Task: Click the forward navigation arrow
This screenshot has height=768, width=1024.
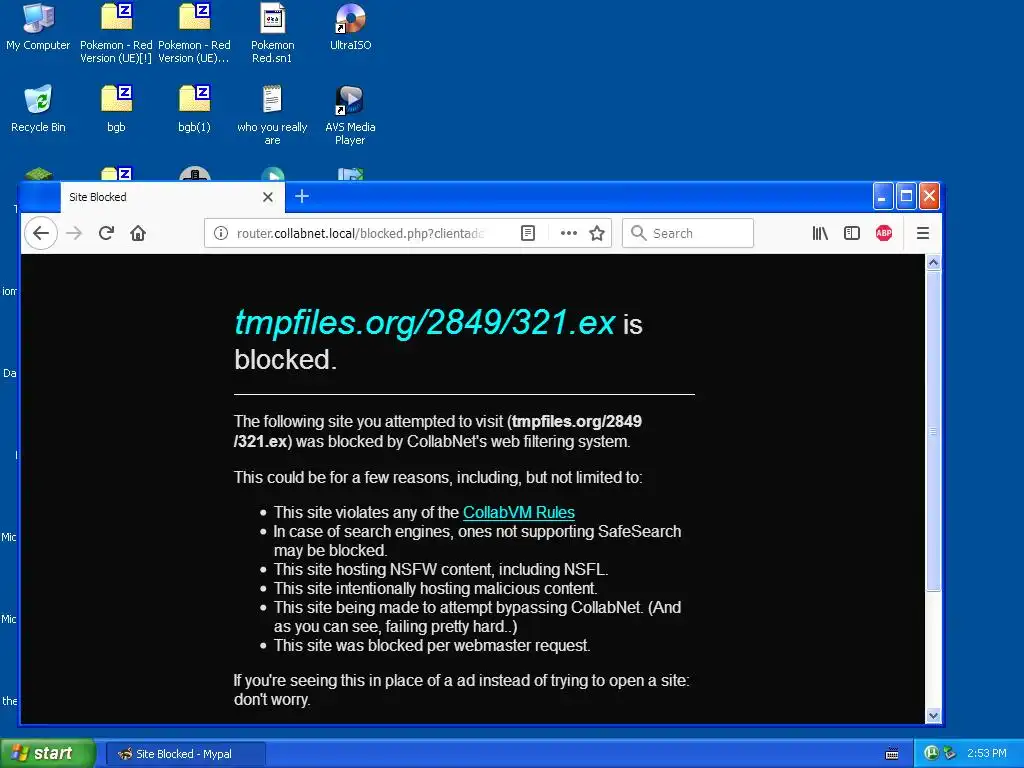Action: pos(74,233)
